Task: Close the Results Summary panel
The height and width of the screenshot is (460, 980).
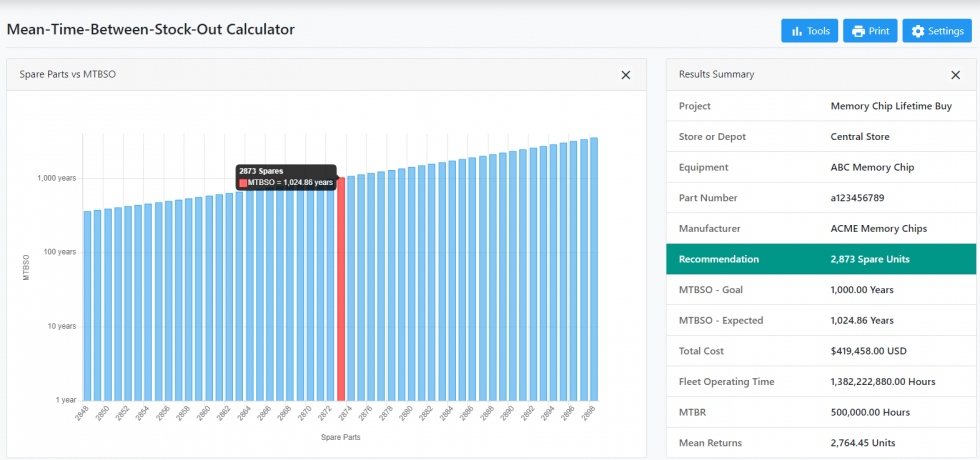Action: [x=955, y=75]
